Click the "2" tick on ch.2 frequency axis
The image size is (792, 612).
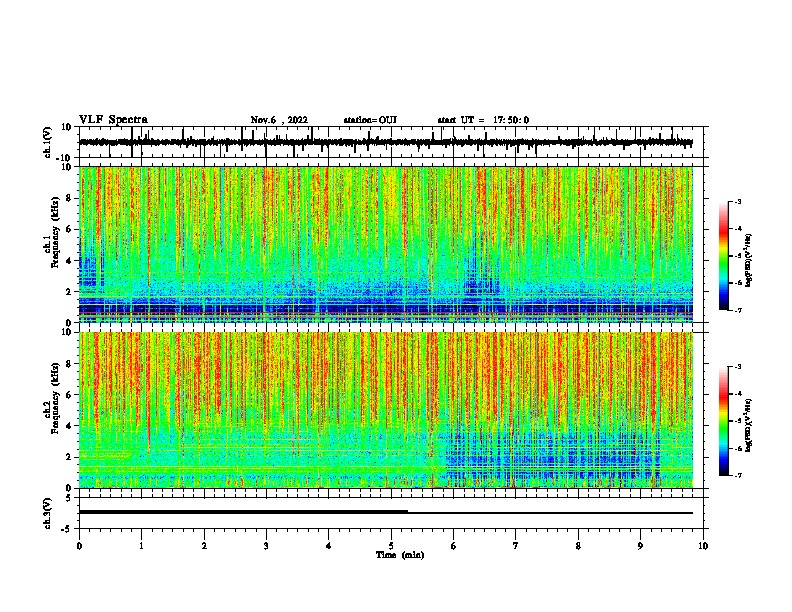[70, 457]
